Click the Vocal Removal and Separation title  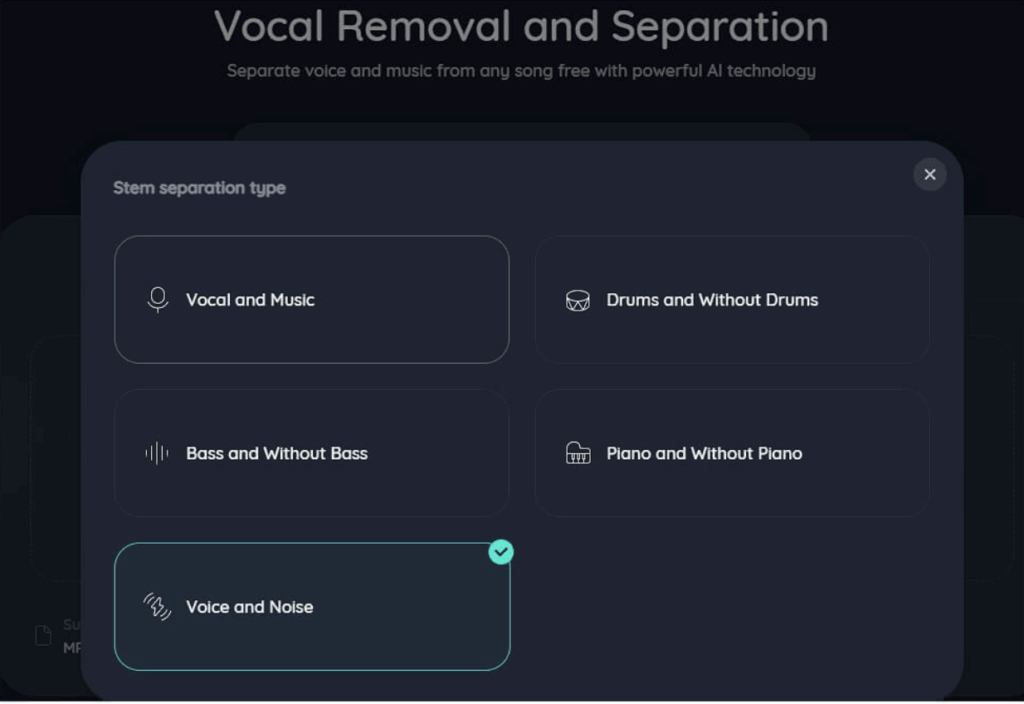coord(521,27)
